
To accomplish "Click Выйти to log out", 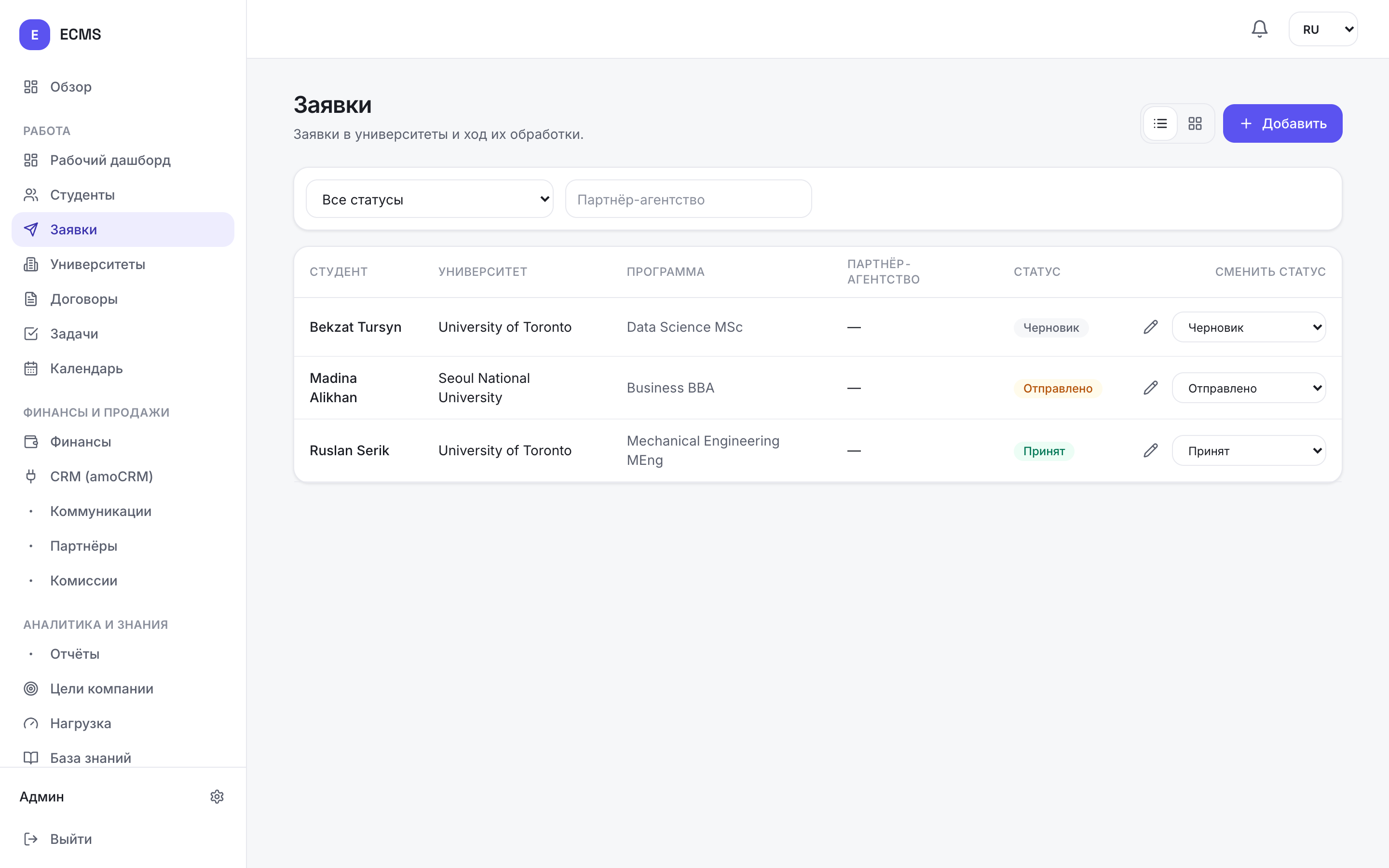I will 123,839.
